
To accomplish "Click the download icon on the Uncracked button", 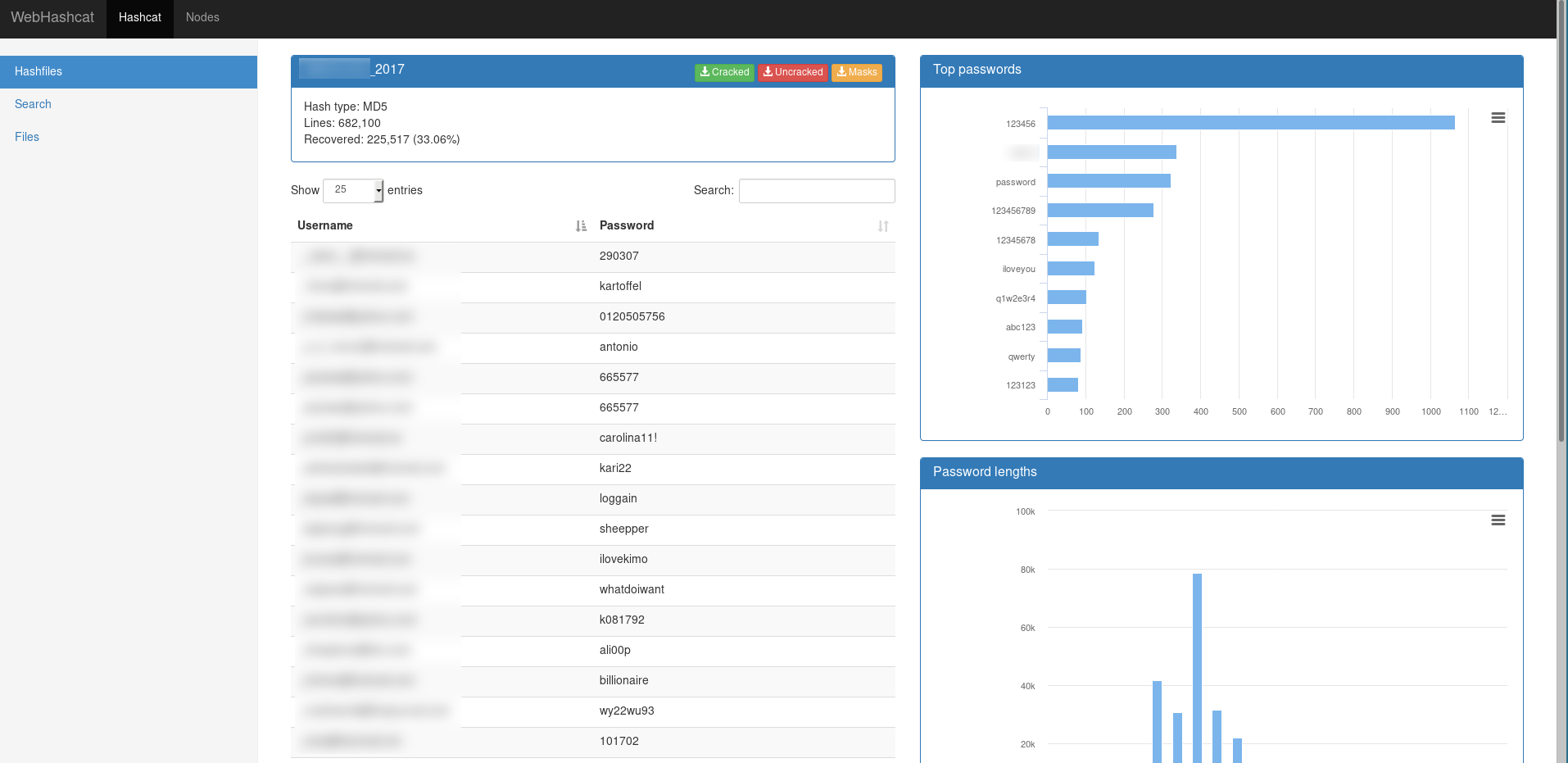I will click(x=768, y=72).
